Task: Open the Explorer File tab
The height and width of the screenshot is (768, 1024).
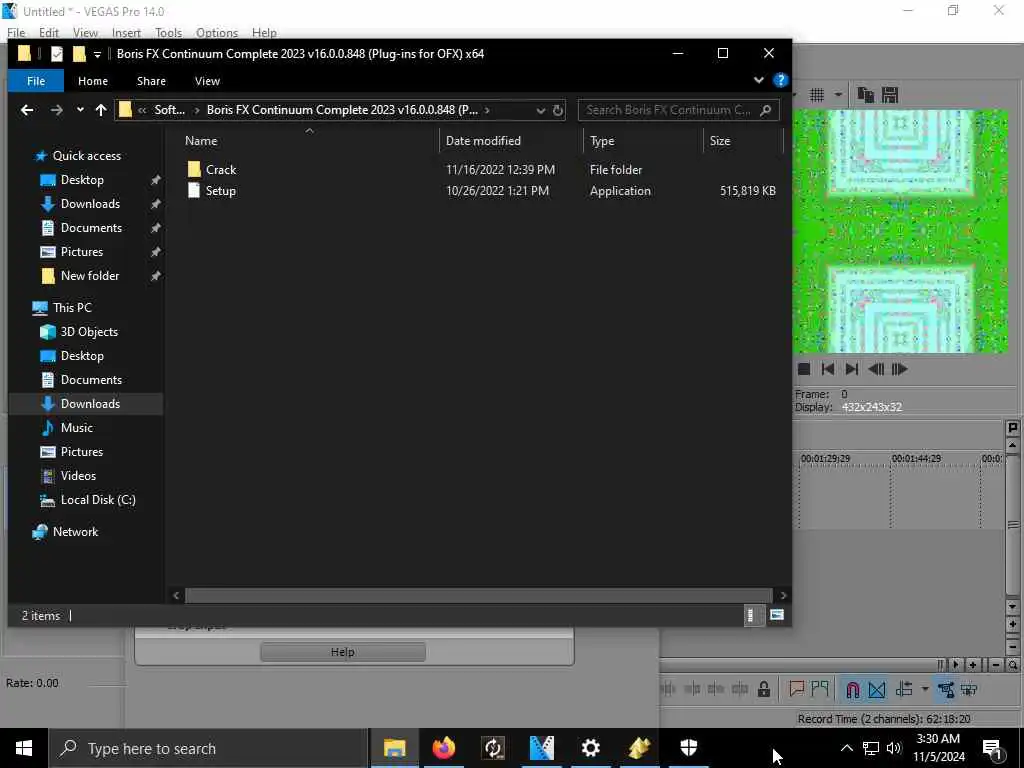Action: [x=36, y=81]
